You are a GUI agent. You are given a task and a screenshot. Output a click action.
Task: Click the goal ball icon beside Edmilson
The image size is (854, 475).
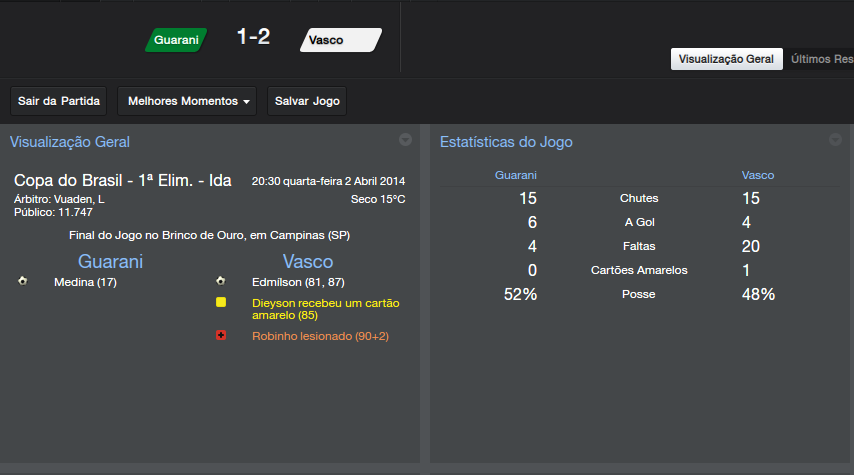pyautogui.click(x=220, y=282)
